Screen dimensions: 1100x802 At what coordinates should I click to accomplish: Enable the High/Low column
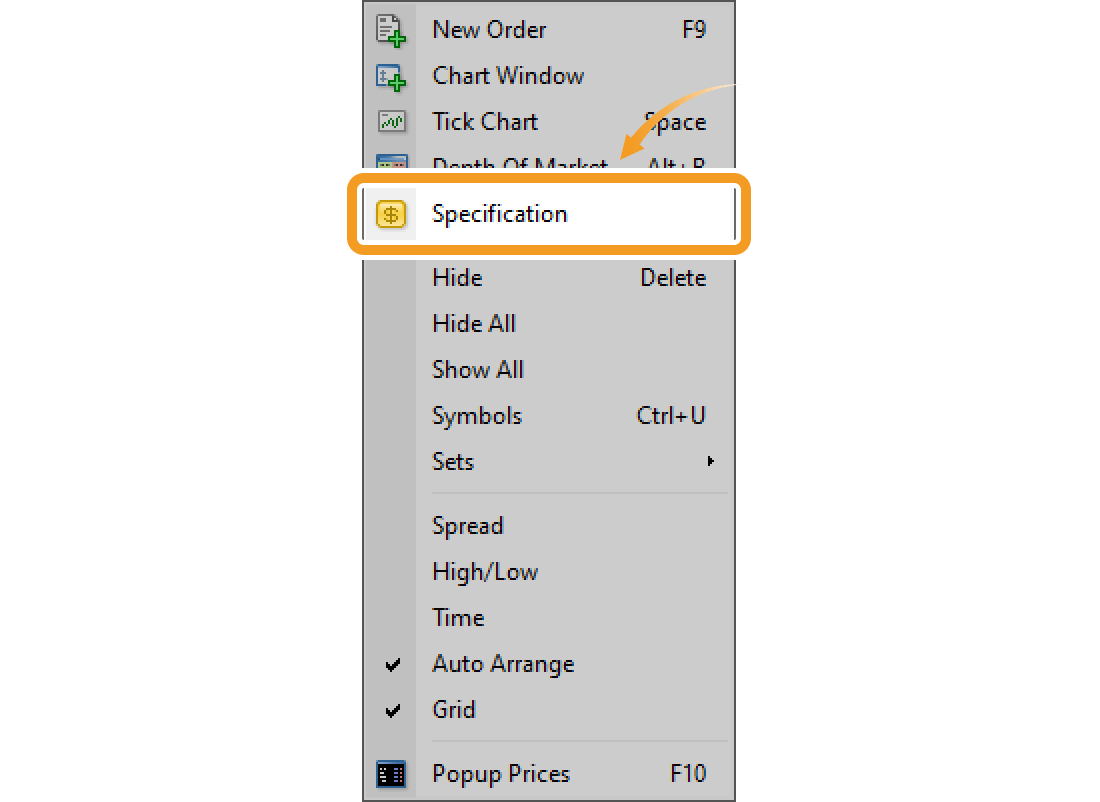pyautogui.click(x=485, y=571)
